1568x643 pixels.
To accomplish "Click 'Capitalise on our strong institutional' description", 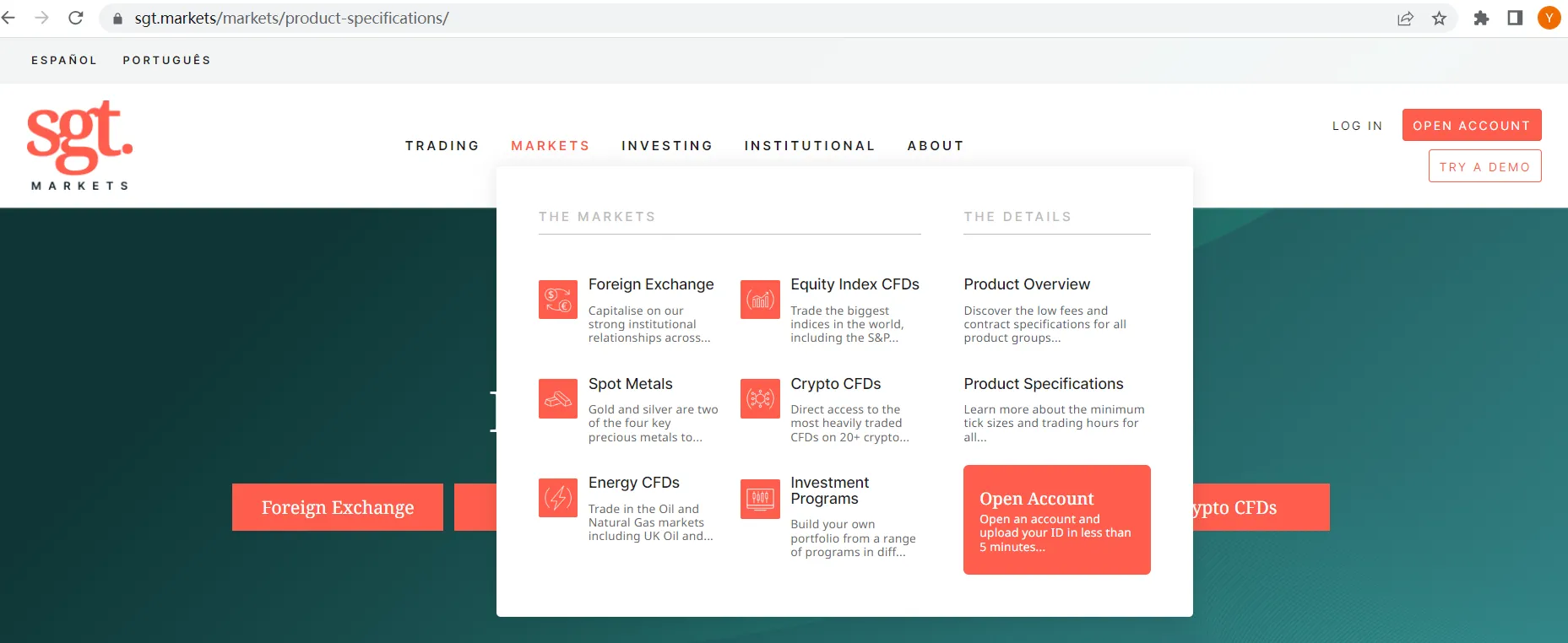I will [649, 324].
